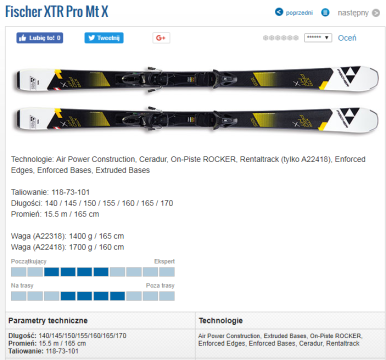Viewport: 386px width, 360px height.
Task: Click 'Taliowanie: 118-73-101' text line
Action: [x=50, y=192]
